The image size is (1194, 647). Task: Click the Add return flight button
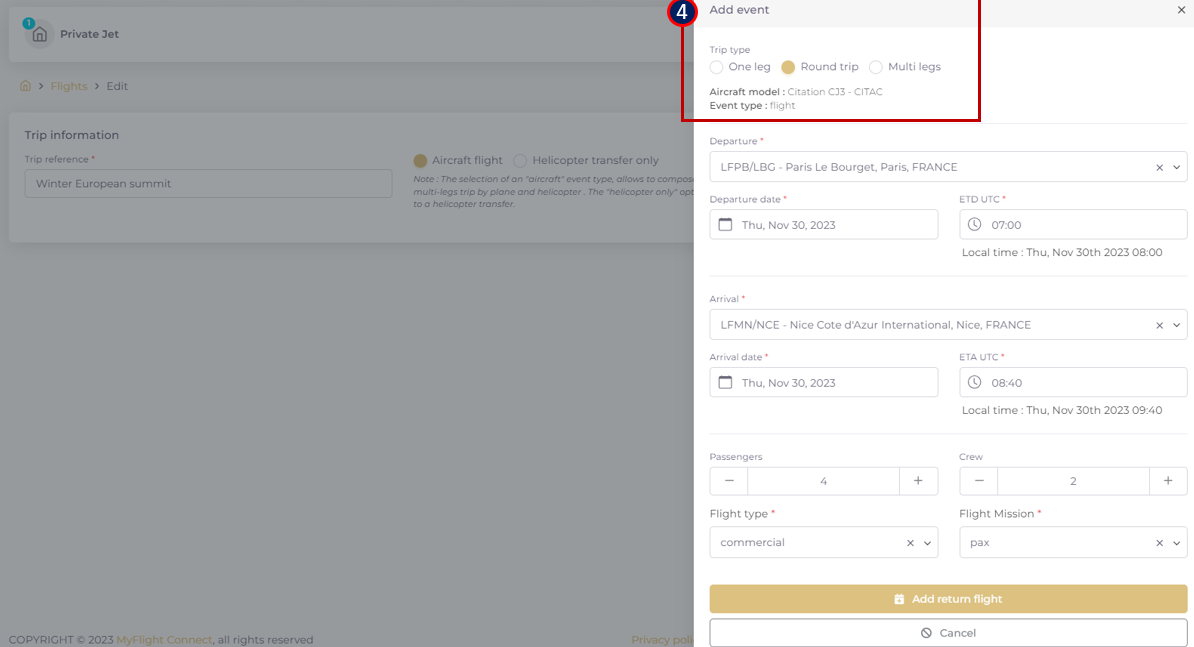point(948,599)
